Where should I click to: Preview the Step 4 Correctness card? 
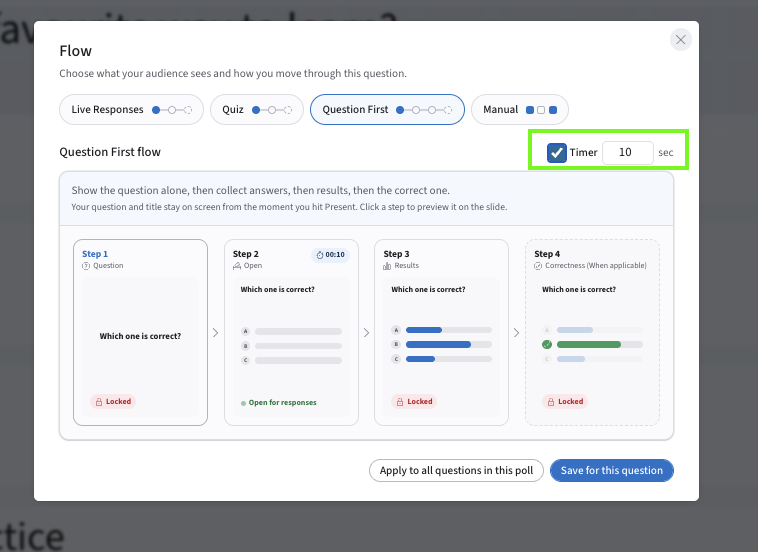592,333
